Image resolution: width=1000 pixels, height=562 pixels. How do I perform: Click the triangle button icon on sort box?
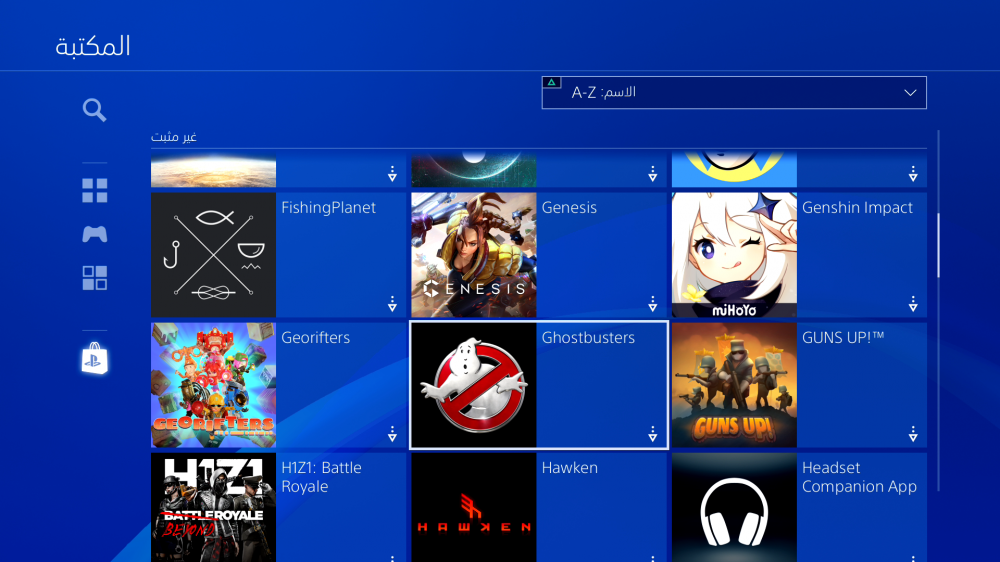click(552, 82)
